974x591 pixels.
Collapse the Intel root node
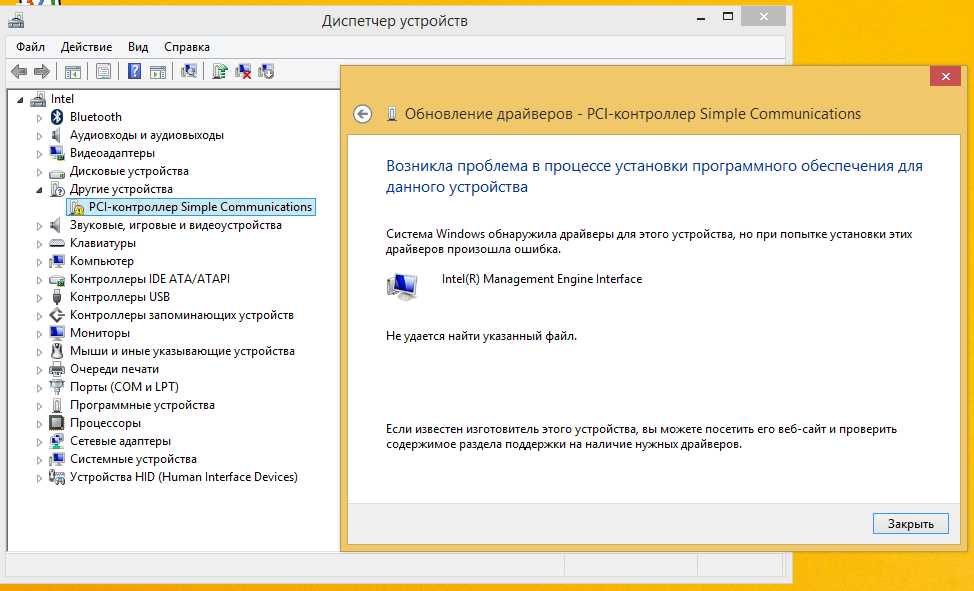pyautogui.click(x=20, y=100)
